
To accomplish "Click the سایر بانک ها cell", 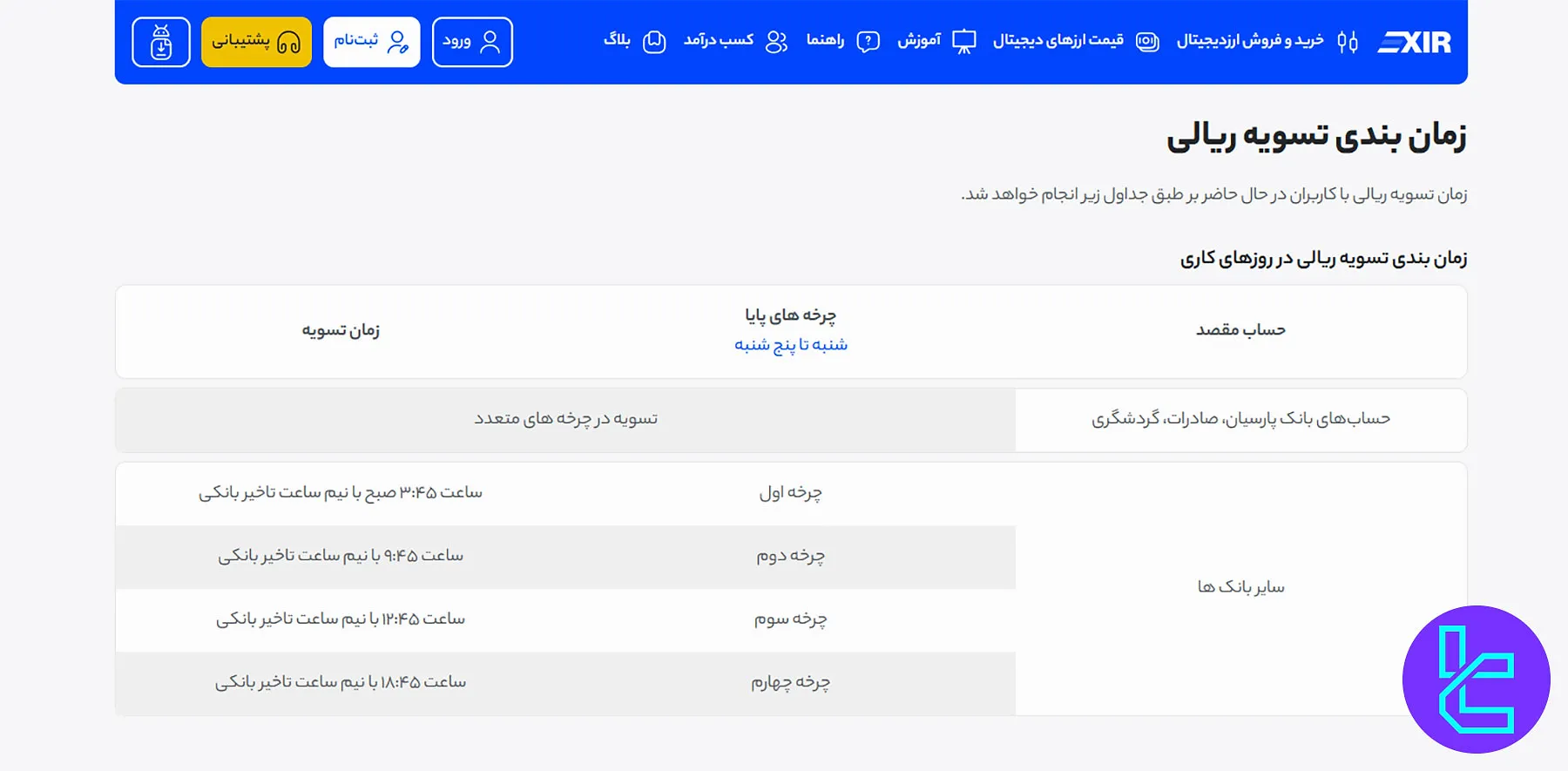I will click(x=1240, y=588).
